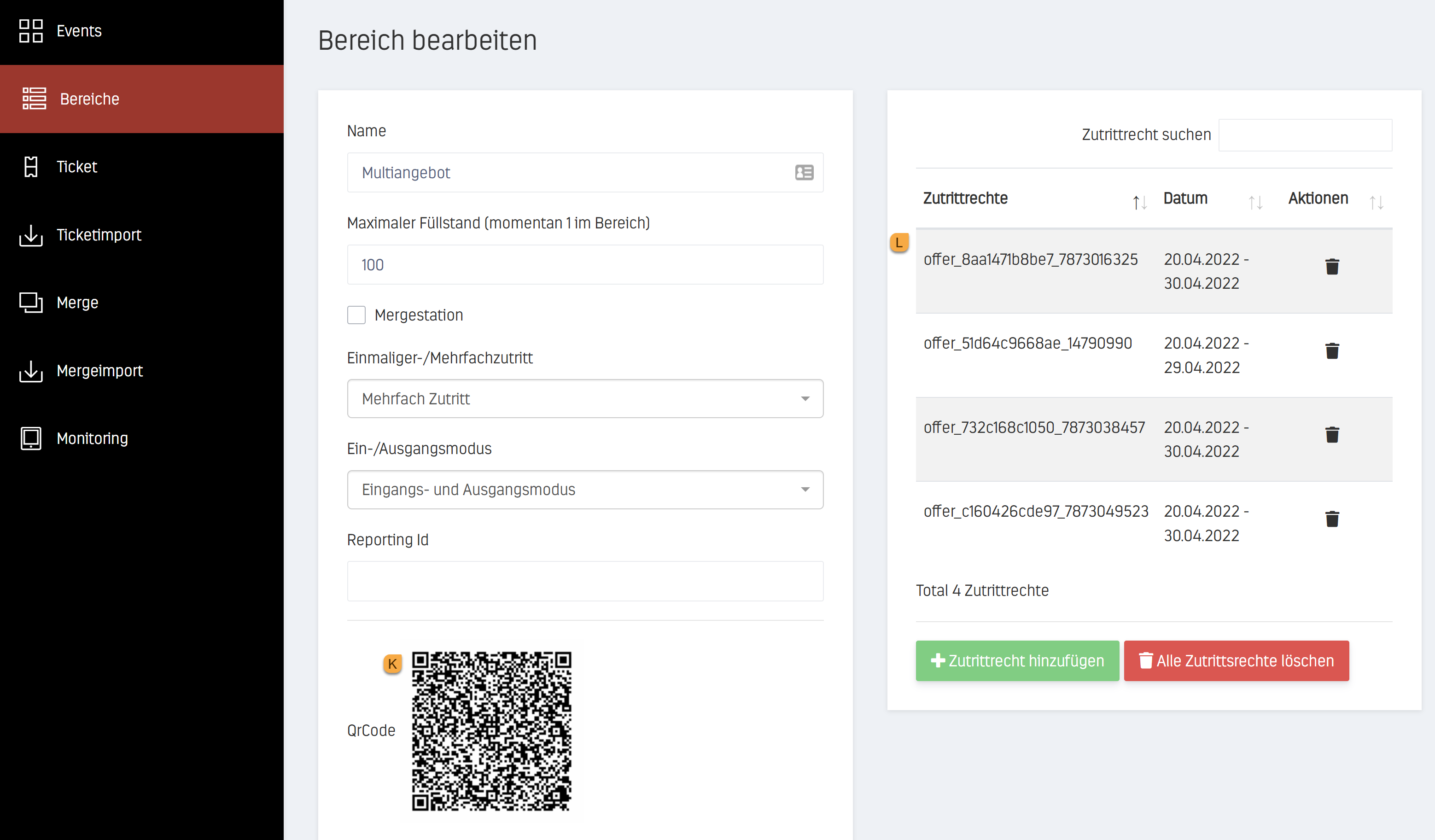Navigate to Mergeimport in the sidebar
Image resolution: width=1435 pixels, height=840 pixels.
(x=99, y=371)
